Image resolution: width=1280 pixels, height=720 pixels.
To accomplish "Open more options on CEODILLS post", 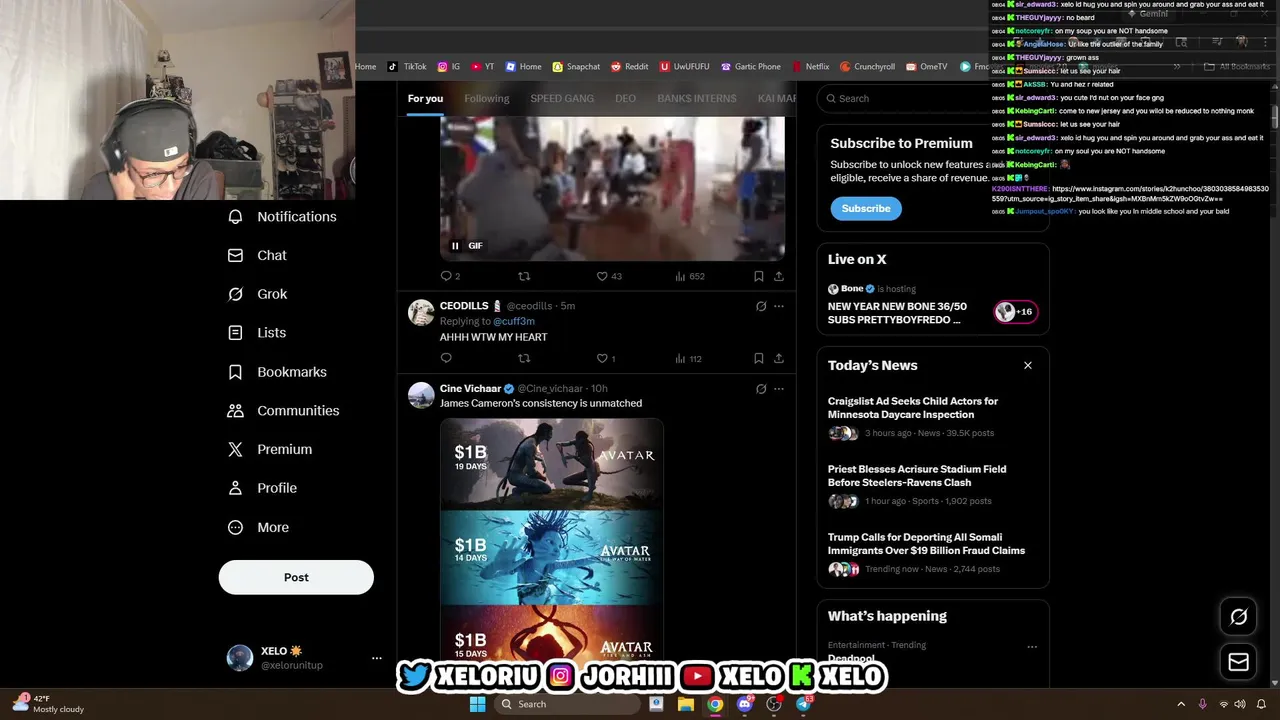I will coord(779,306).
